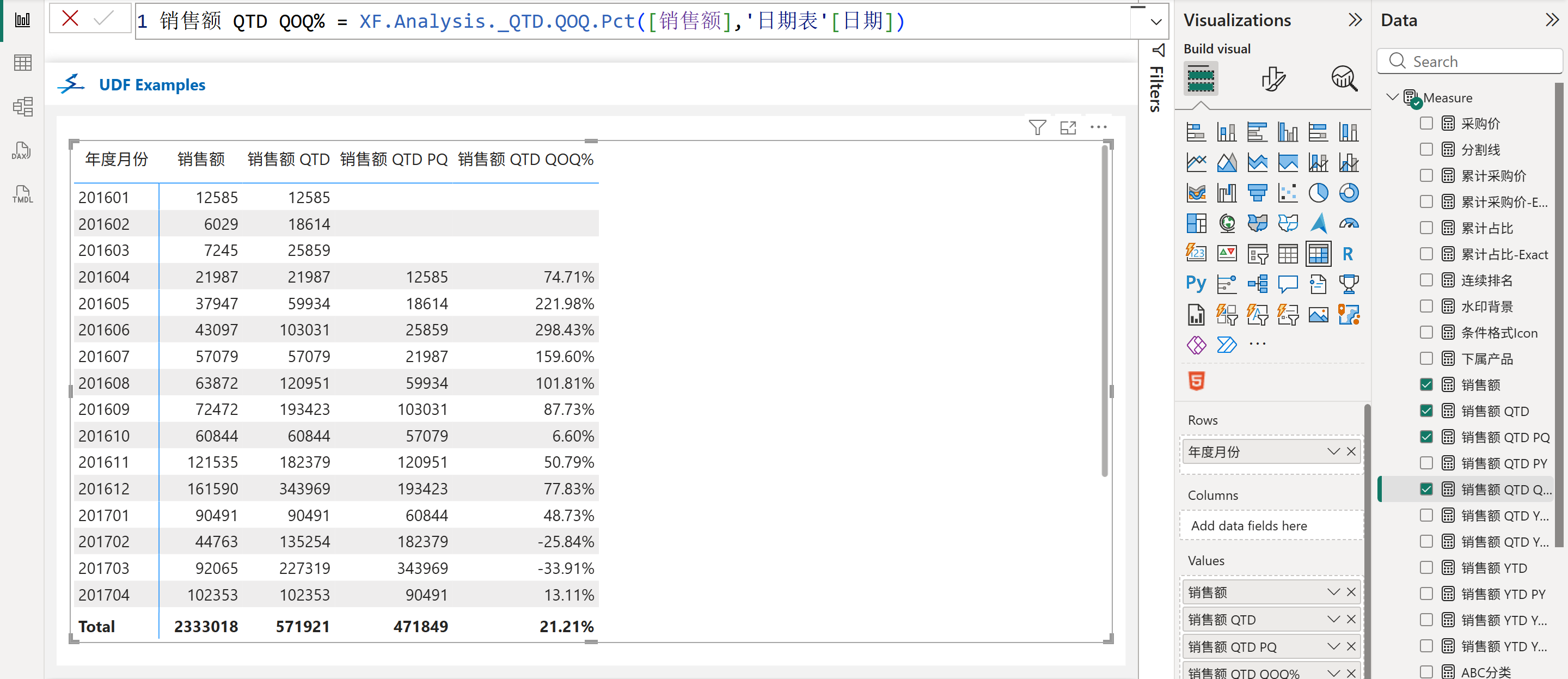
Task: Enter focus mode on the table visual
Action: pos(1068,127)
